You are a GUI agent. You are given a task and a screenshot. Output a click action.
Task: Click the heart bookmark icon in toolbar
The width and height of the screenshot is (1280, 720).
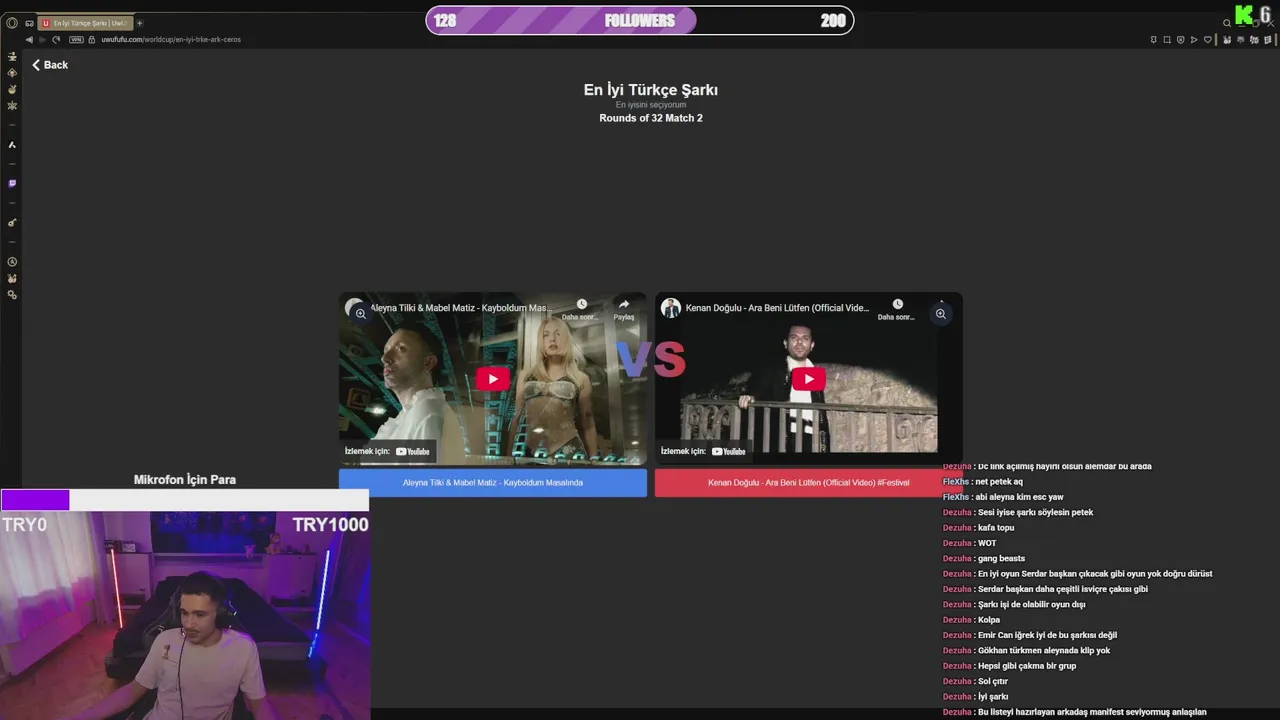pyautogui.click(x=1208, y=40)
